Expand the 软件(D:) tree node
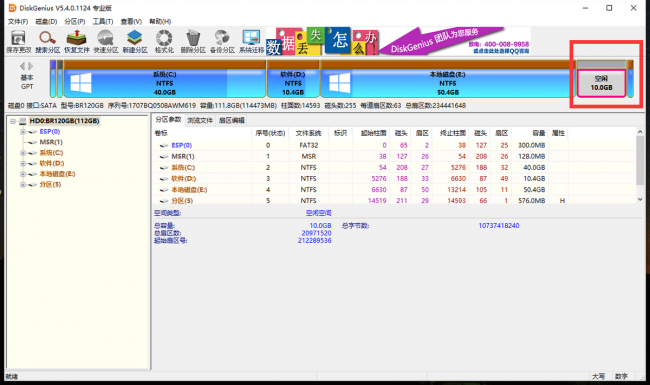 point(23,163)
